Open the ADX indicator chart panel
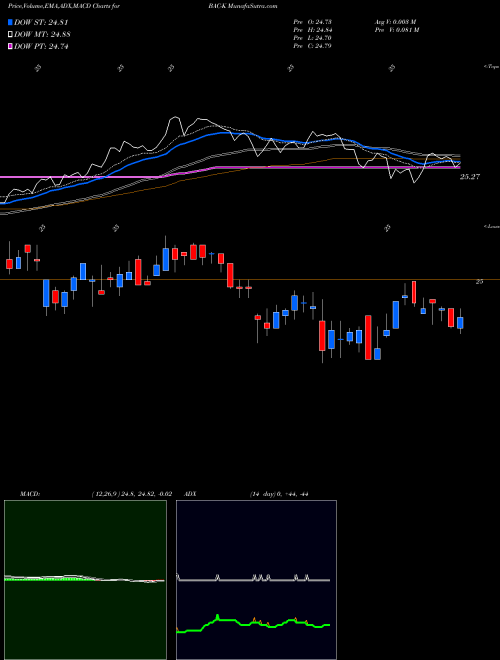The width and height of the screenshot is (500, 660). click(x=256, y=580)
